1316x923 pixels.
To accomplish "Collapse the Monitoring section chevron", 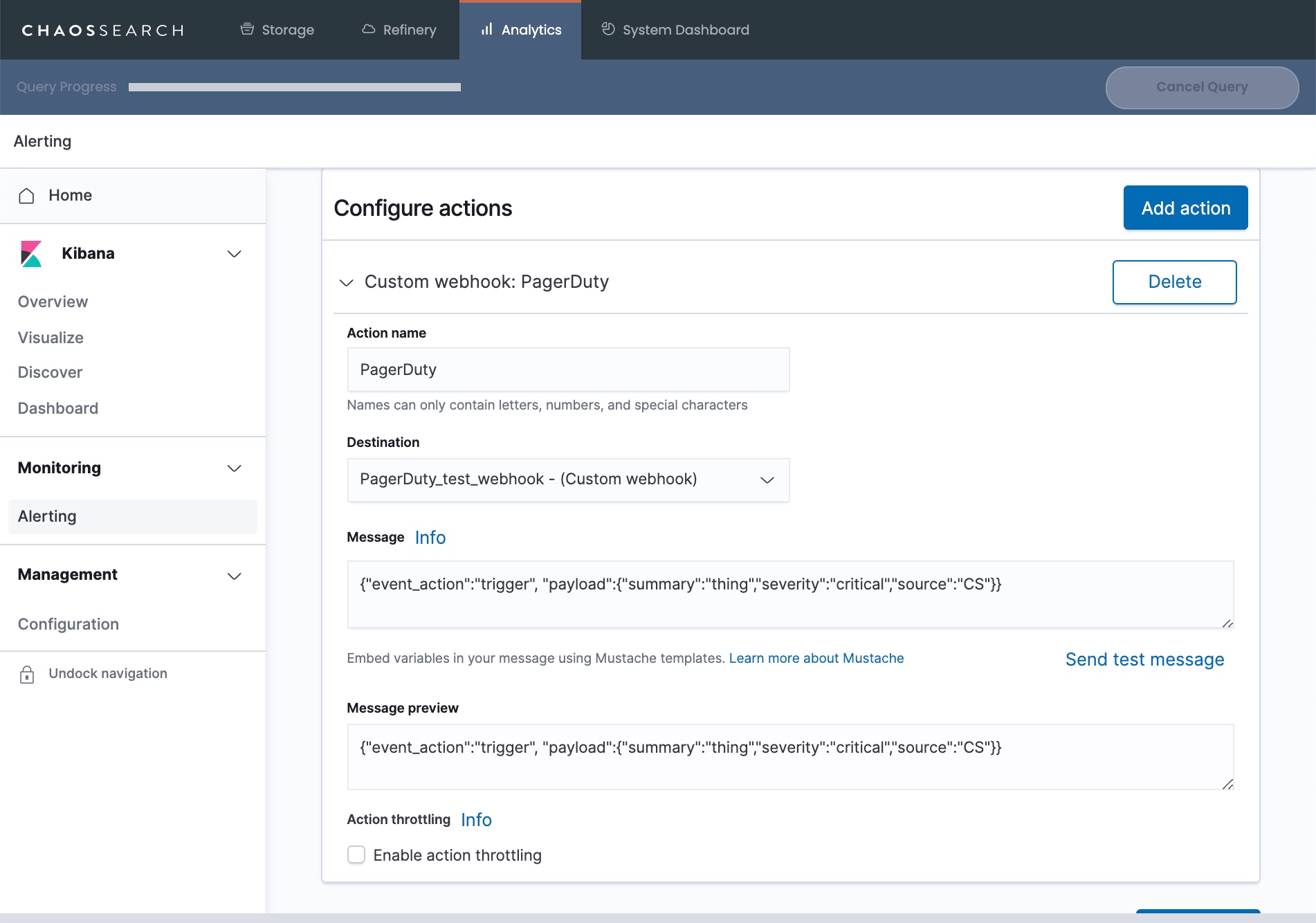I will 235,468.
